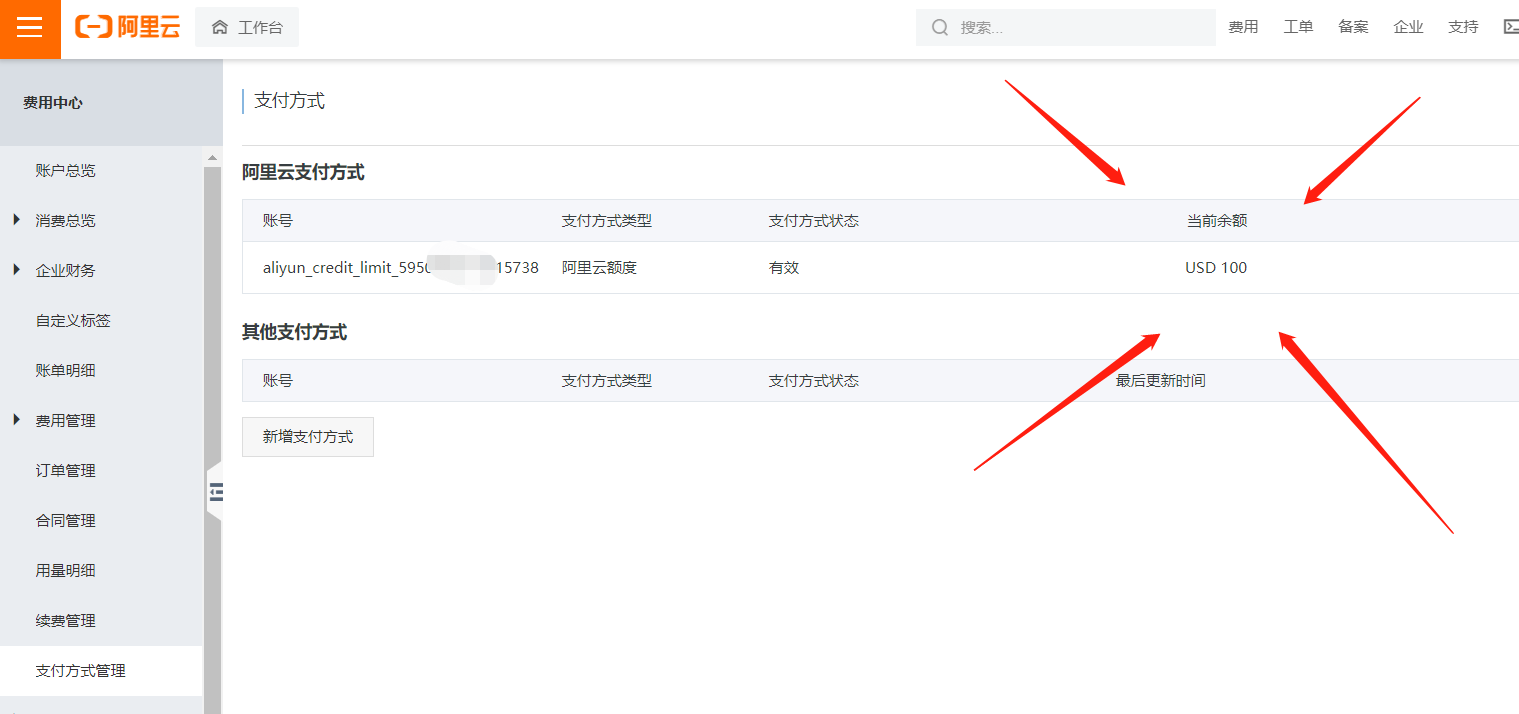
Task: Click 账号 header in 阿里云支付方式 table
Action: 278,221
